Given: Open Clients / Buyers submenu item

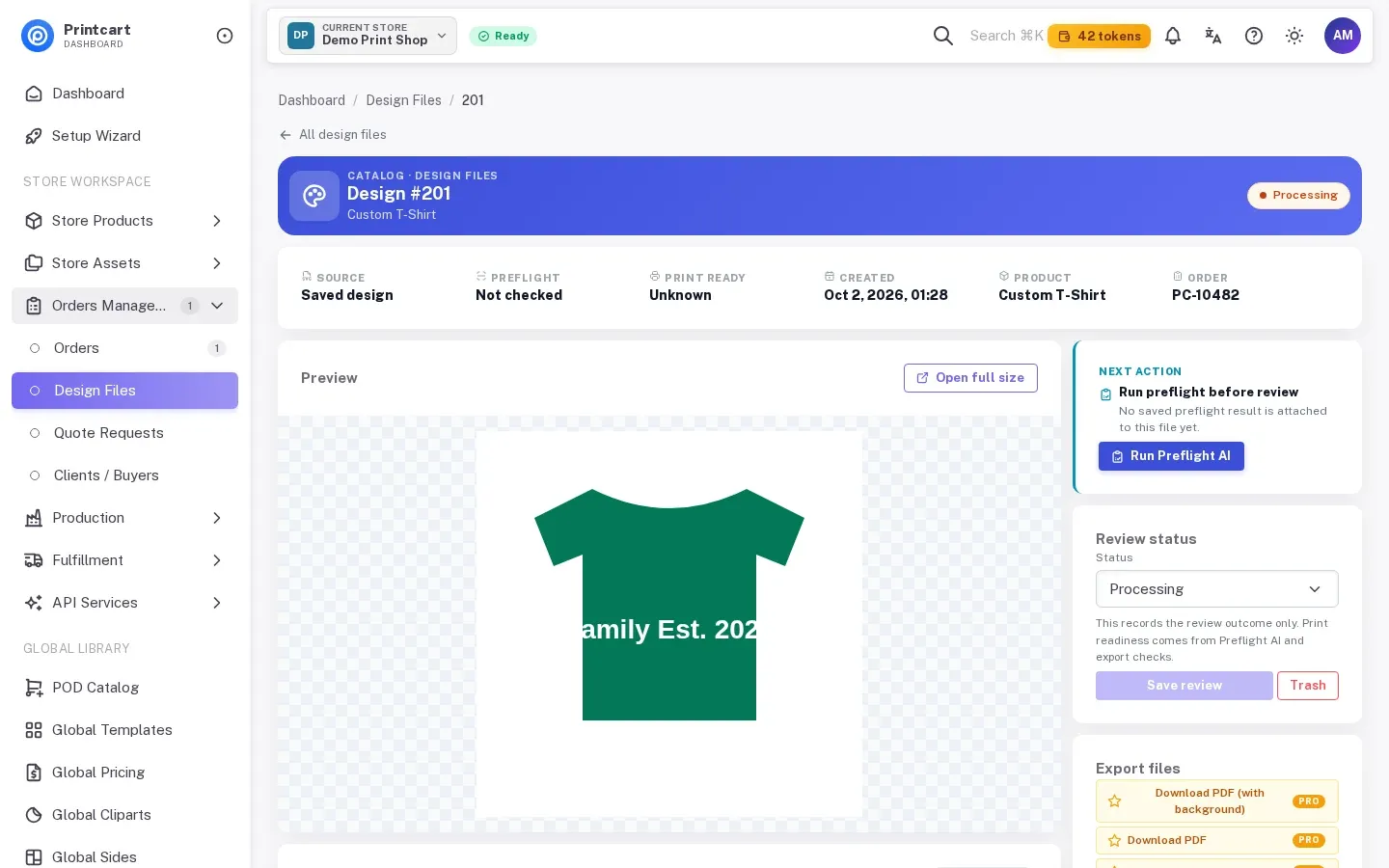Looking at the screenshot, I should click(124, 475).
